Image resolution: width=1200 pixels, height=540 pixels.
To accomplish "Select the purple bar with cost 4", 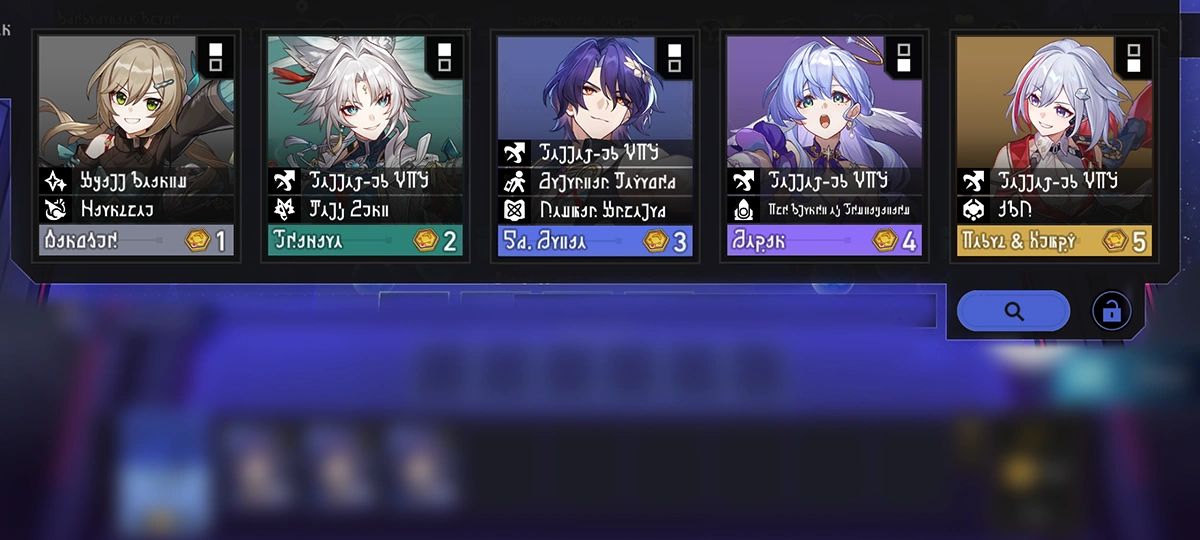I will [824, 241].
